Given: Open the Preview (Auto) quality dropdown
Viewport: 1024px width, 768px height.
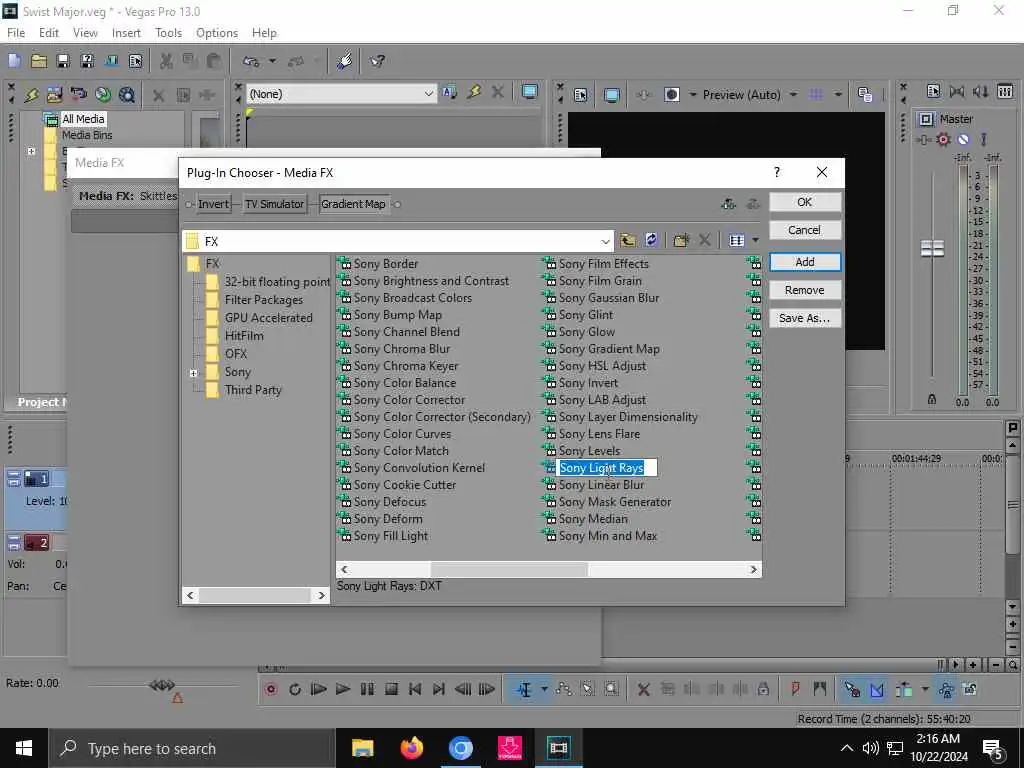Looking at the screenshot, I should (x=793, y=95).
